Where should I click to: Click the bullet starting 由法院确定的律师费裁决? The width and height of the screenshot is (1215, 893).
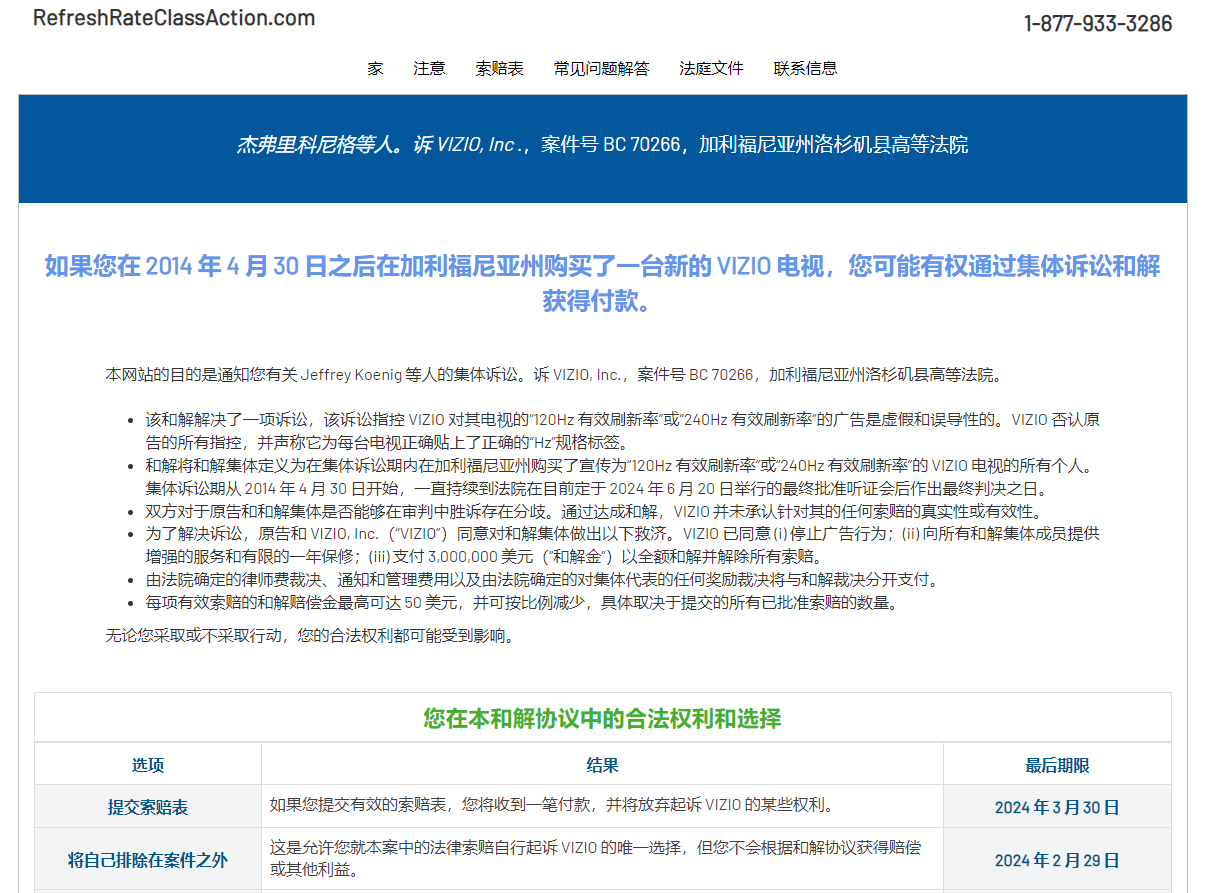tap(542, 579)
